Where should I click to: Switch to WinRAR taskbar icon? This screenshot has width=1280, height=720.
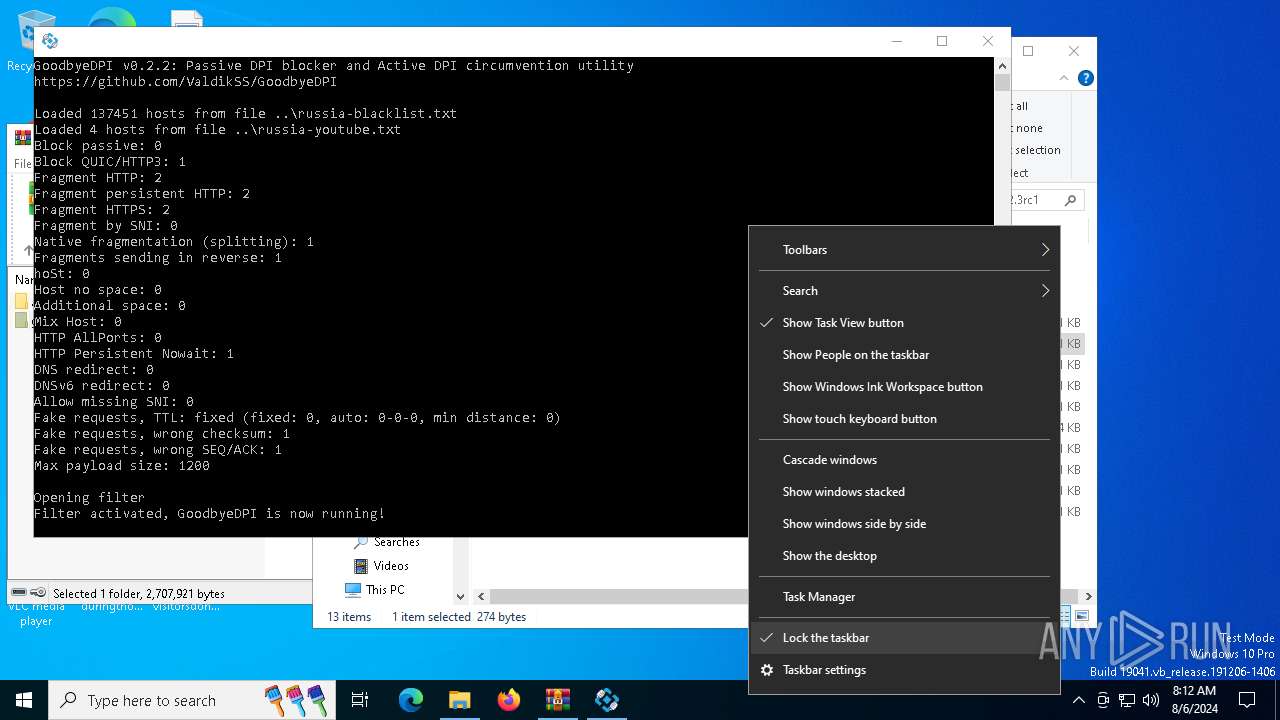coord(557,700)
